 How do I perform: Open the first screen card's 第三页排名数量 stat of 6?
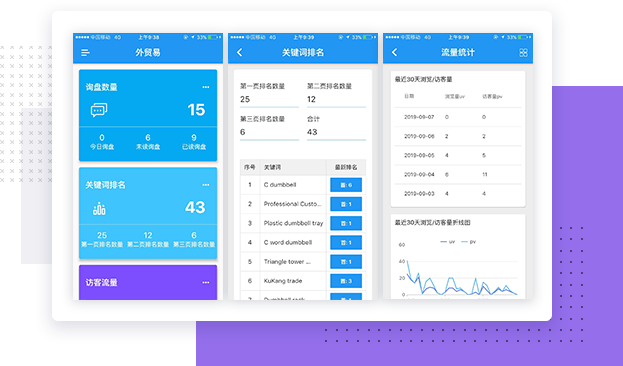point(194,240)
